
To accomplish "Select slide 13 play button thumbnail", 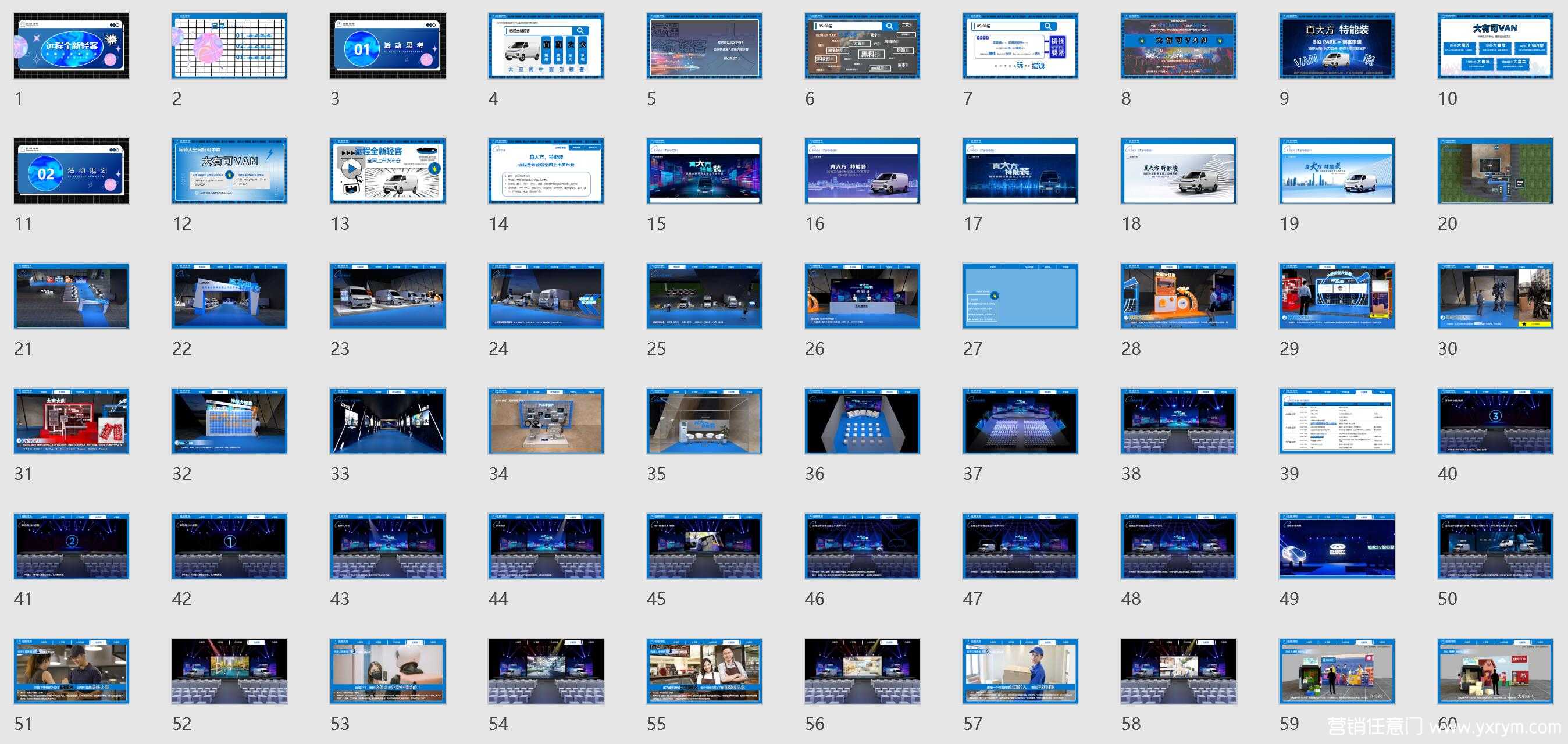I will click(x=388, y=171).
